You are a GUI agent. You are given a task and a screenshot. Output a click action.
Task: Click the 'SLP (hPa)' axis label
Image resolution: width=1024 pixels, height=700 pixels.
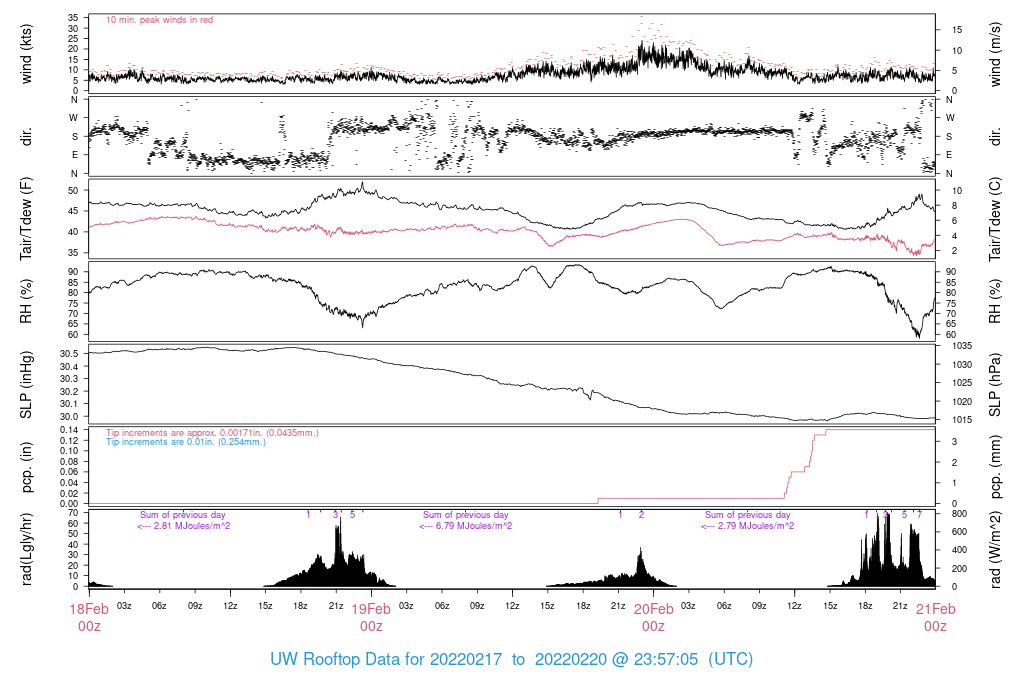995,385
